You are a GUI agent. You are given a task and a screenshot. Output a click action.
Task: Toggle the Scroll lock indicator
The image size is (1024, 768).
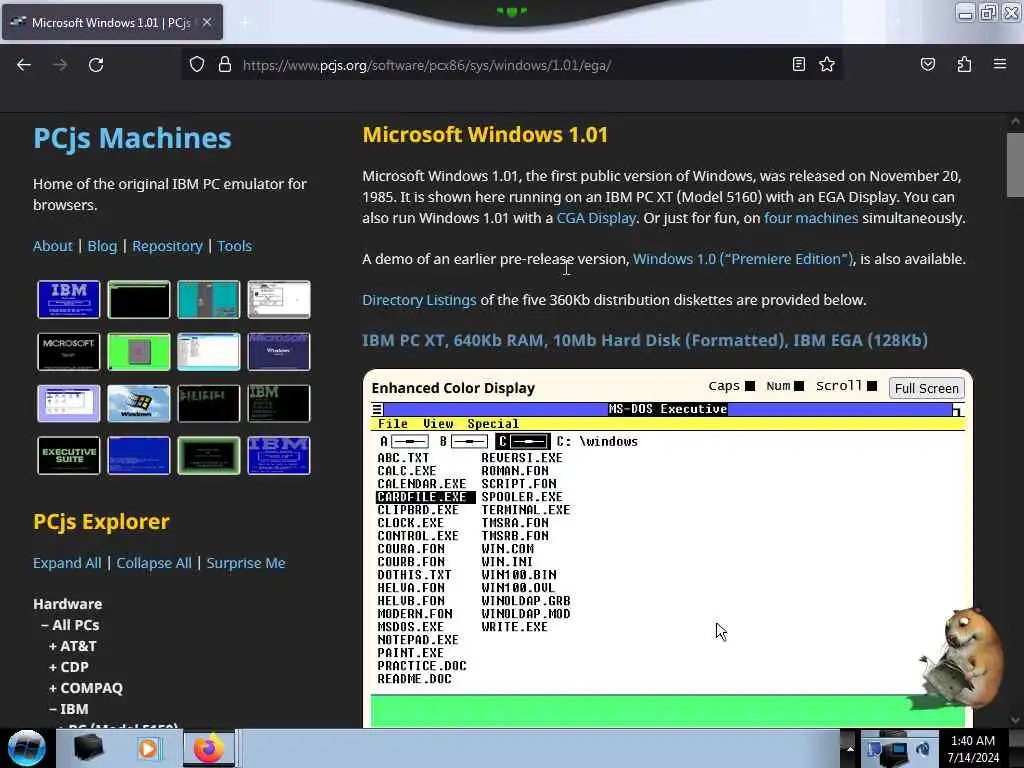click(x=872, y=386)
